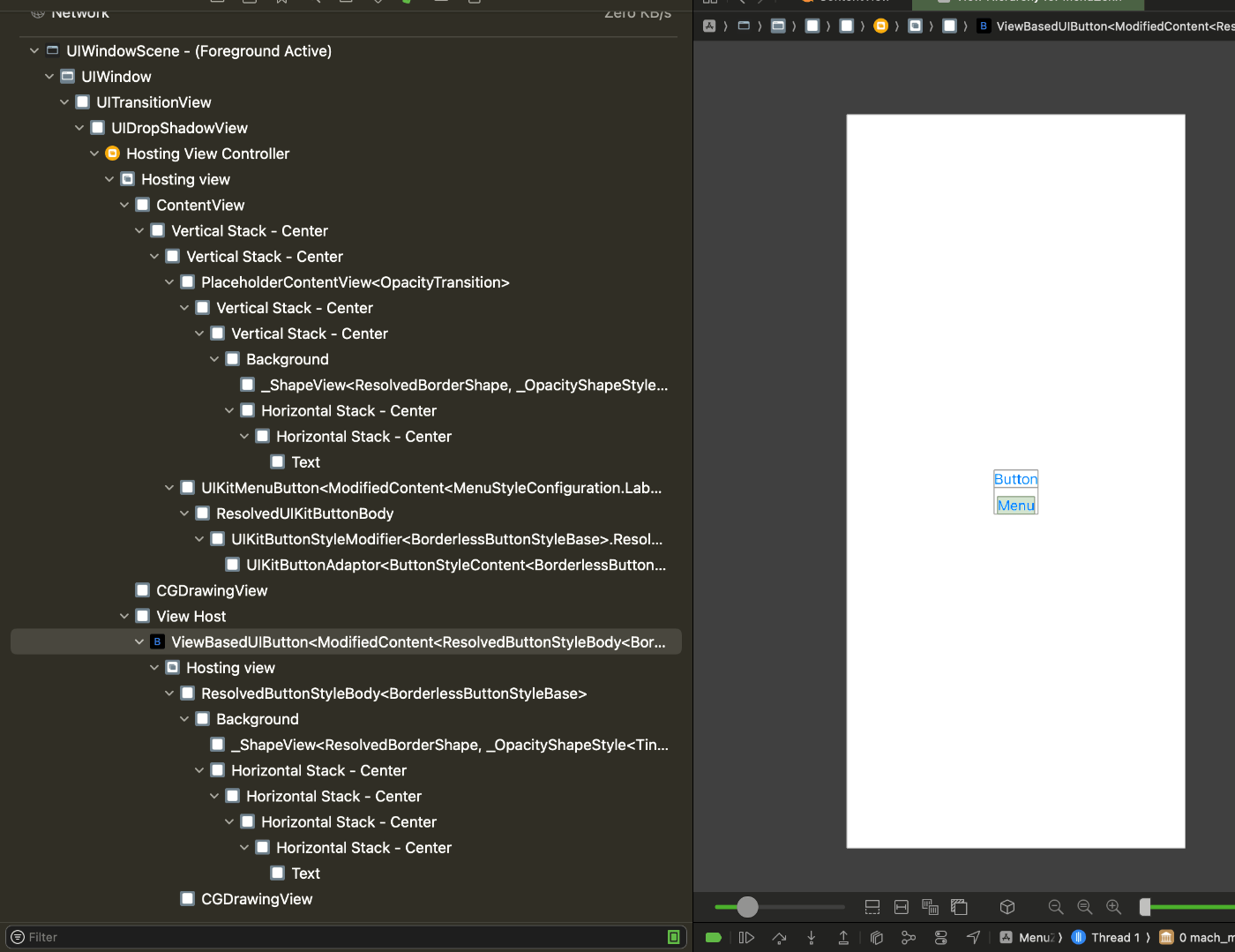Toggle Environment Overrides in the debug bar
Viewport: 1235px width, 952px height.
(939, 937)
